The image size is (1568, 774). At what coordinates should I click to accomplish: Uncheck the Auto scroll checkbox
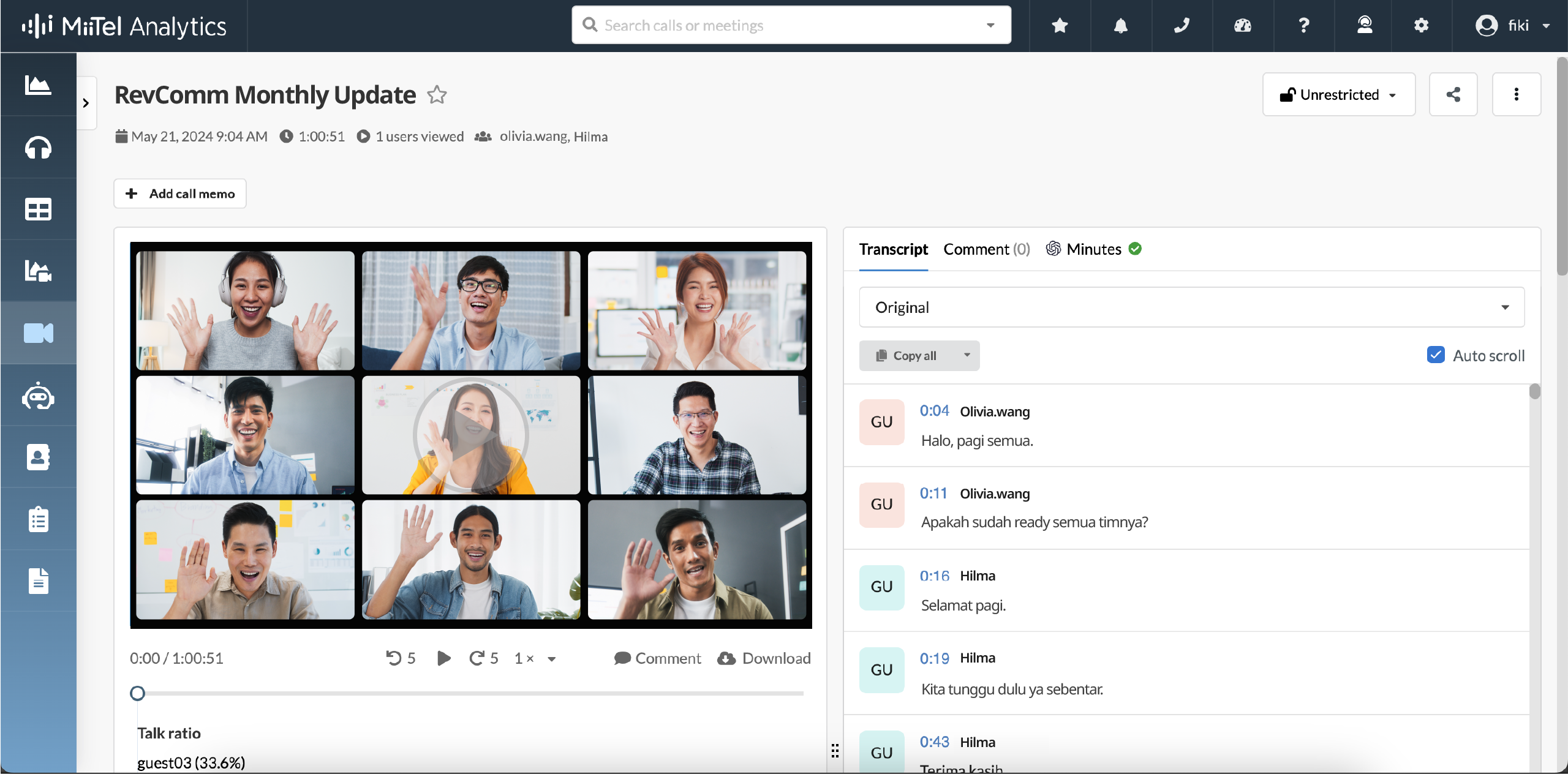1435,355
